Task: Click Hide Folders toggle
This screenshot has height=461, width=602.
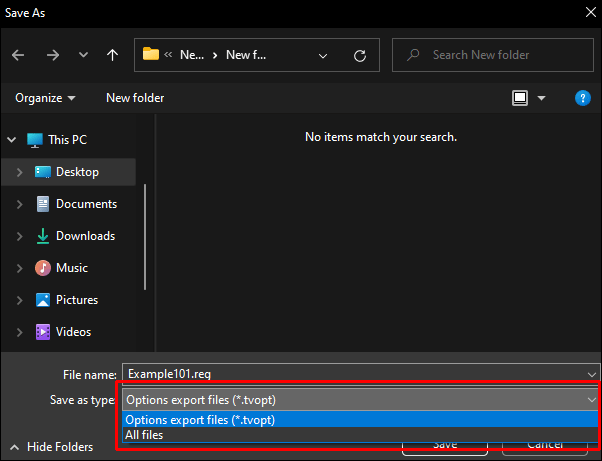Action: [x=52, y=447]
